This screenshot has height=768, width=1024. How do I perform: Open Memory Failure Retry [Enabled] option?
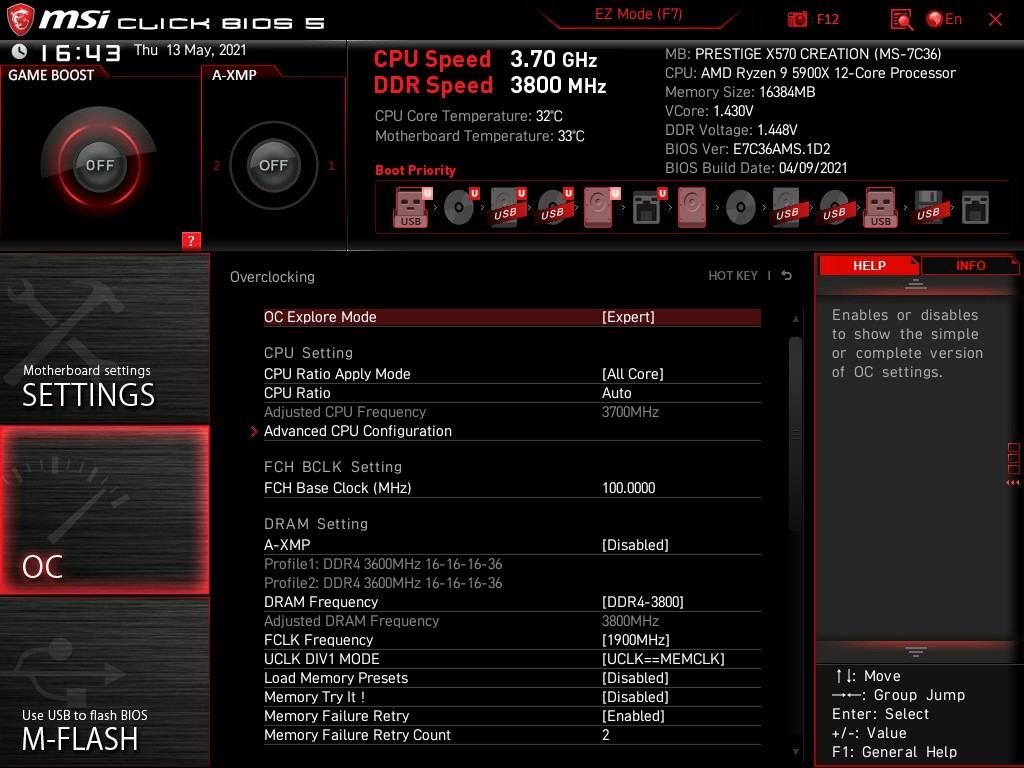click(512, 716)
